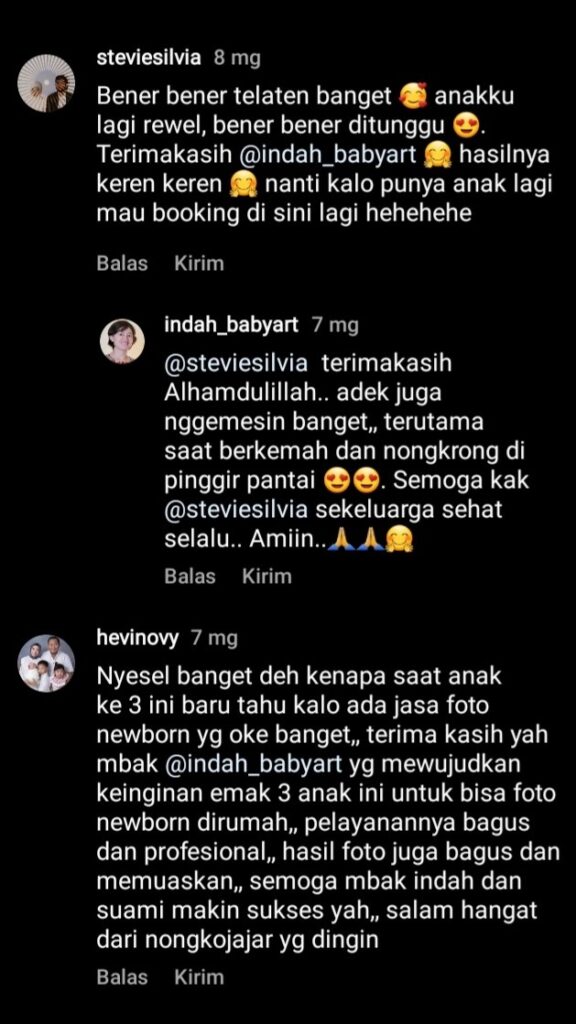The image size is (576, 1024).
Task: Open hevinovy's family profile picture
Action: (46, 663)
